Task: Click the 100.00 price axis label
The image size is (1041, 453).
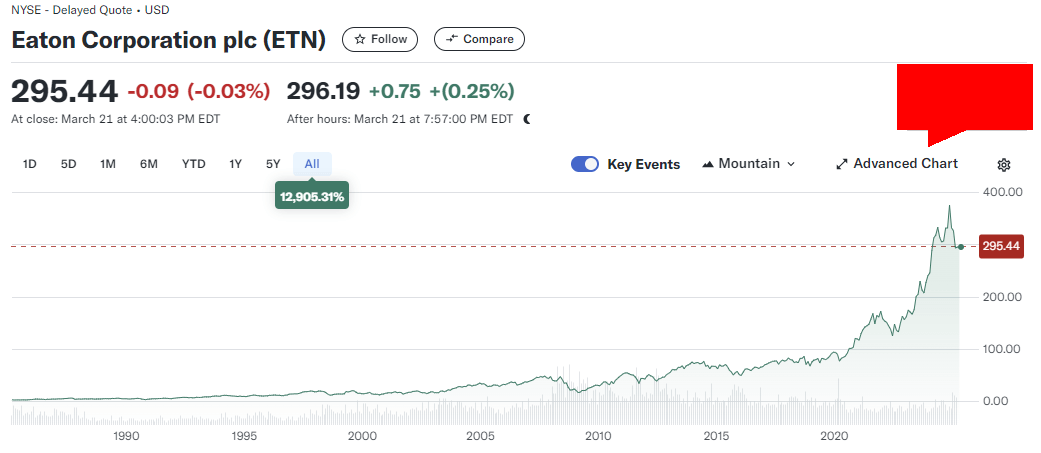Action: pyautogui.click(x=1001, y=349)
